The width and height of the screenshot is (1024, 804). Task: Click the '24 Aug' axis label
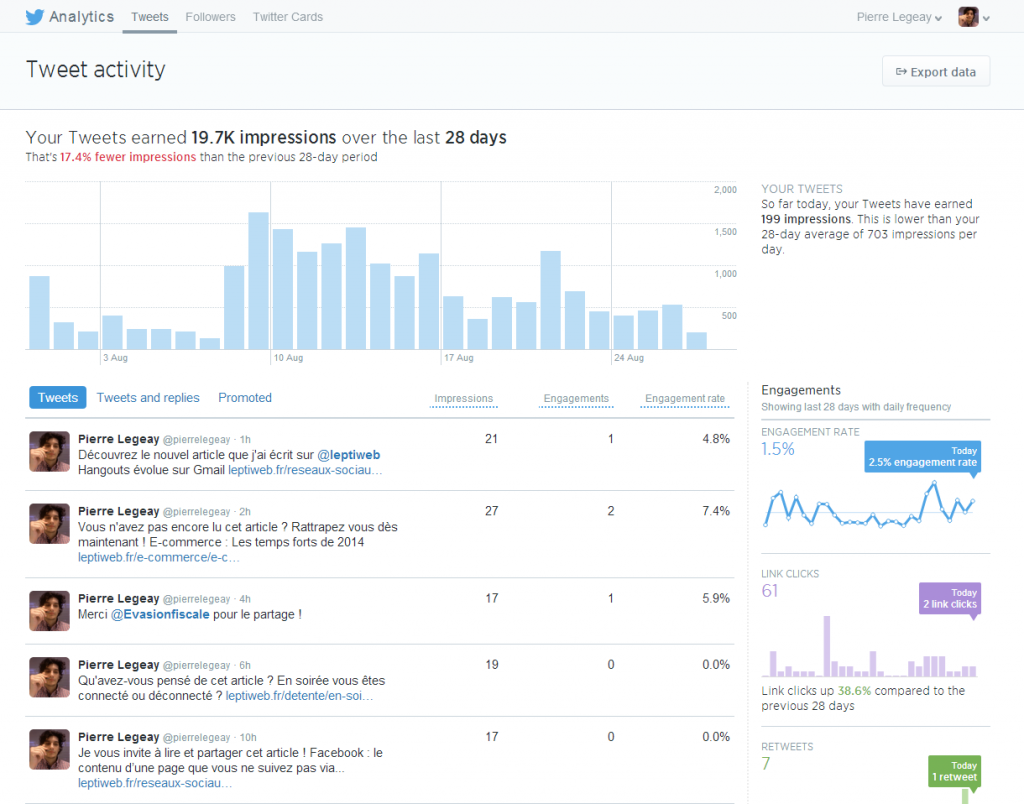(x=629, y=358)
